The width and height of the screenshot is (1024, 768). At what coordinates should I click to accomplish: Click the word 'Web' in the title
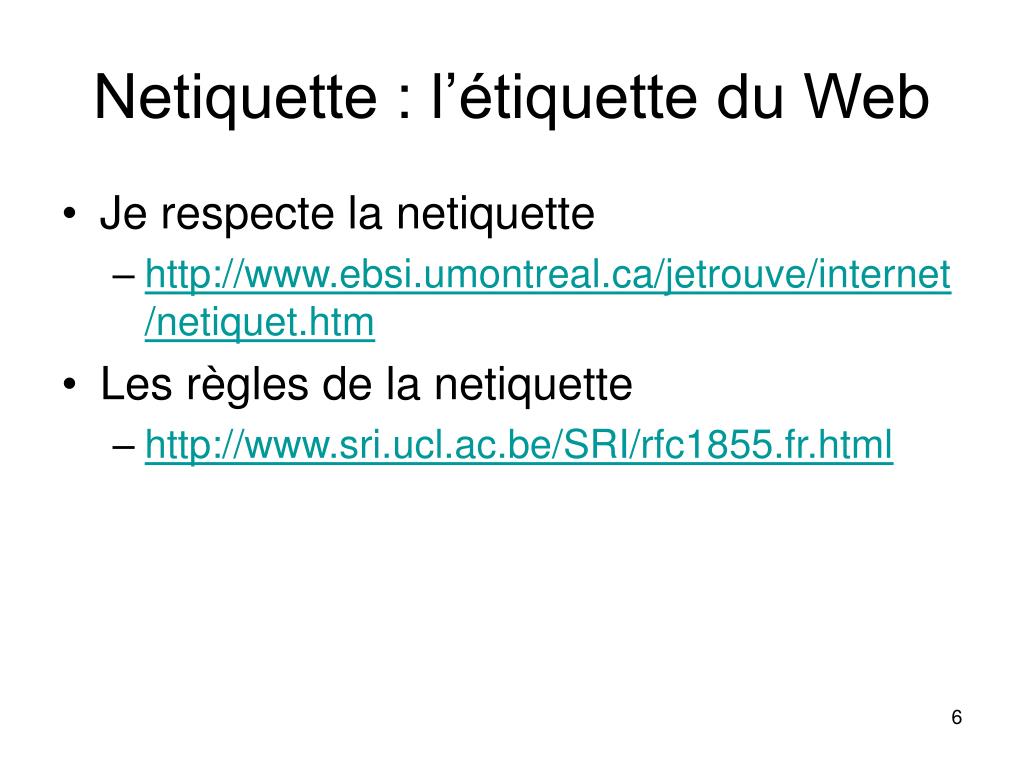pos(867,97)
